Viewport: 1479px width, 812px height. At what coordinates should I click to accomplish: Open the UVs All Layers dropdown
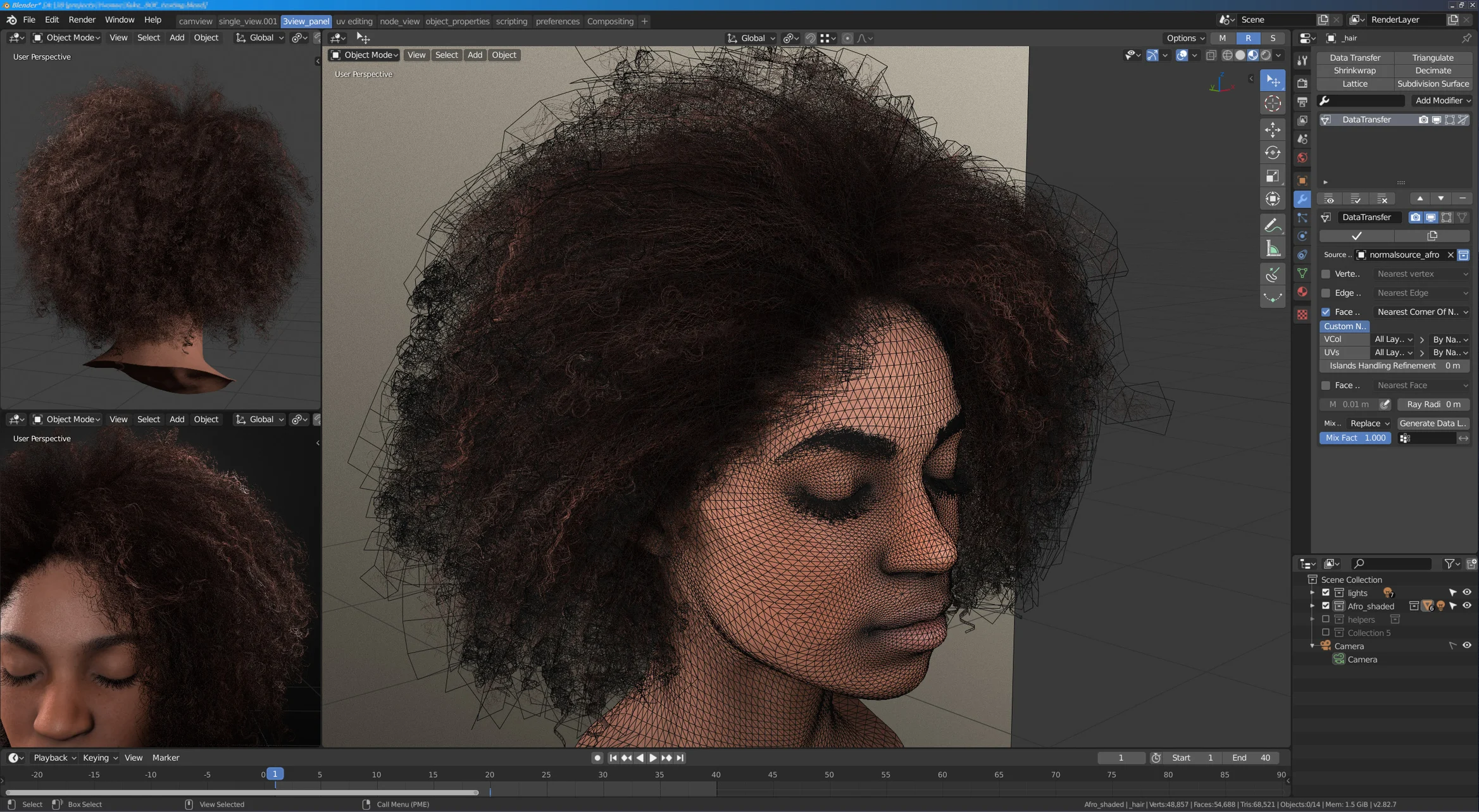1393,353
